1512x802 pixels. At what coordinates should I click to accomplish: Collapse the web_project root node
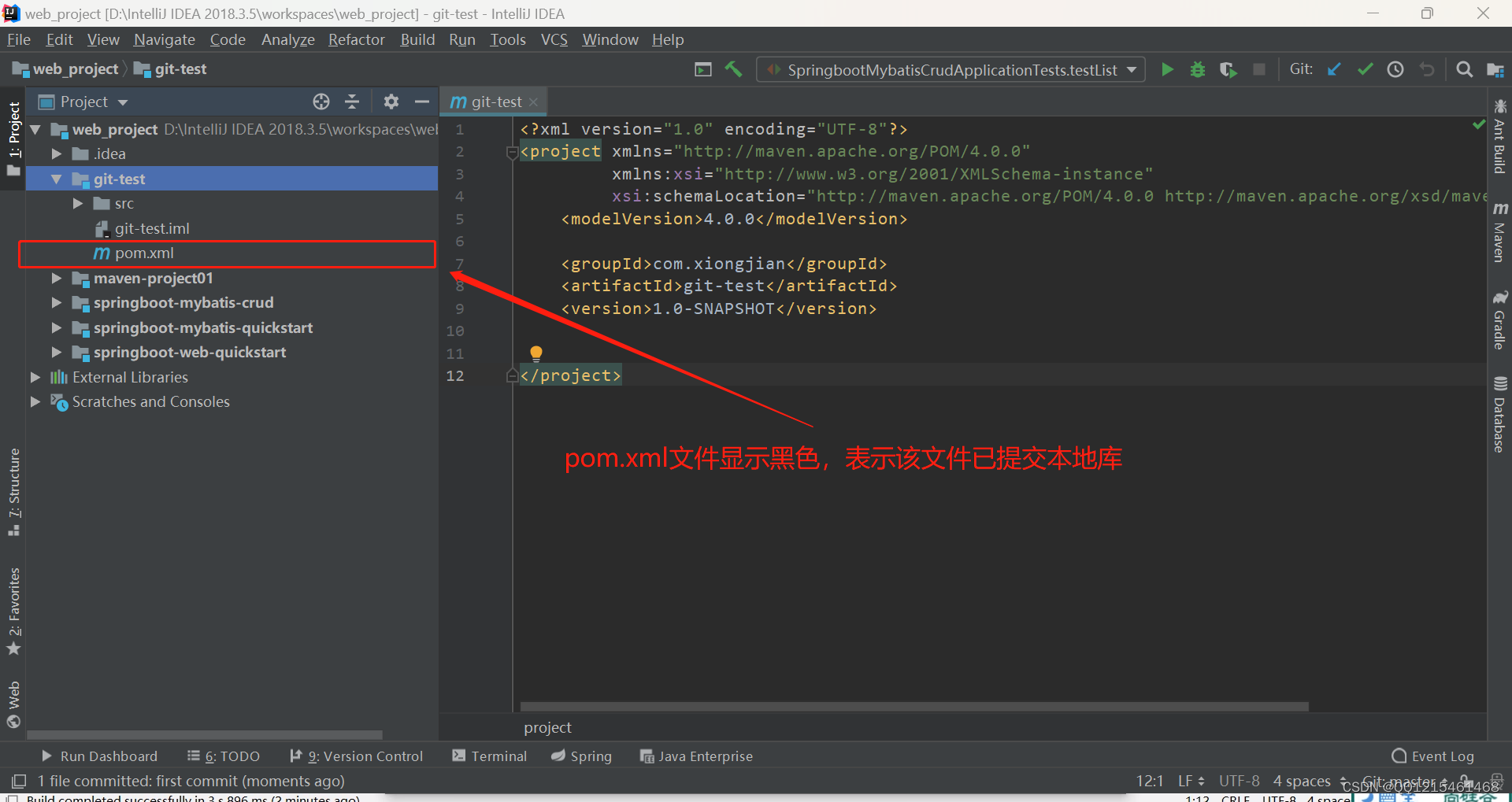(35, 129)
